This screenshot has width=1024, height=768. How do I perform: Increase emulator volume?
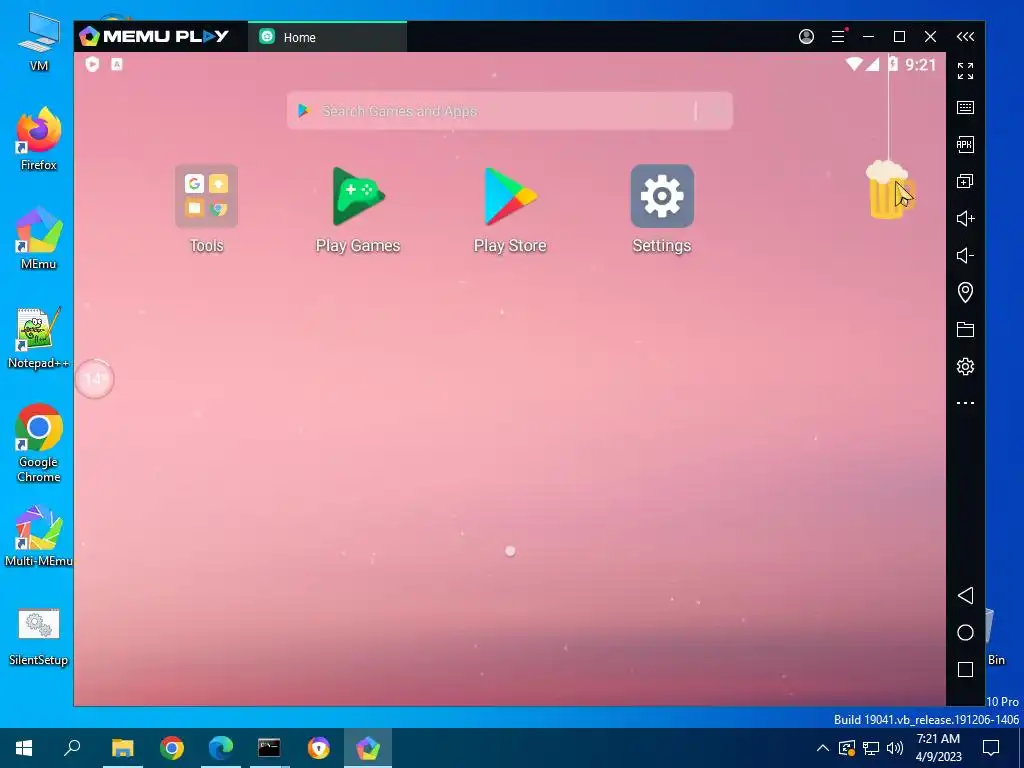point(965,218)
